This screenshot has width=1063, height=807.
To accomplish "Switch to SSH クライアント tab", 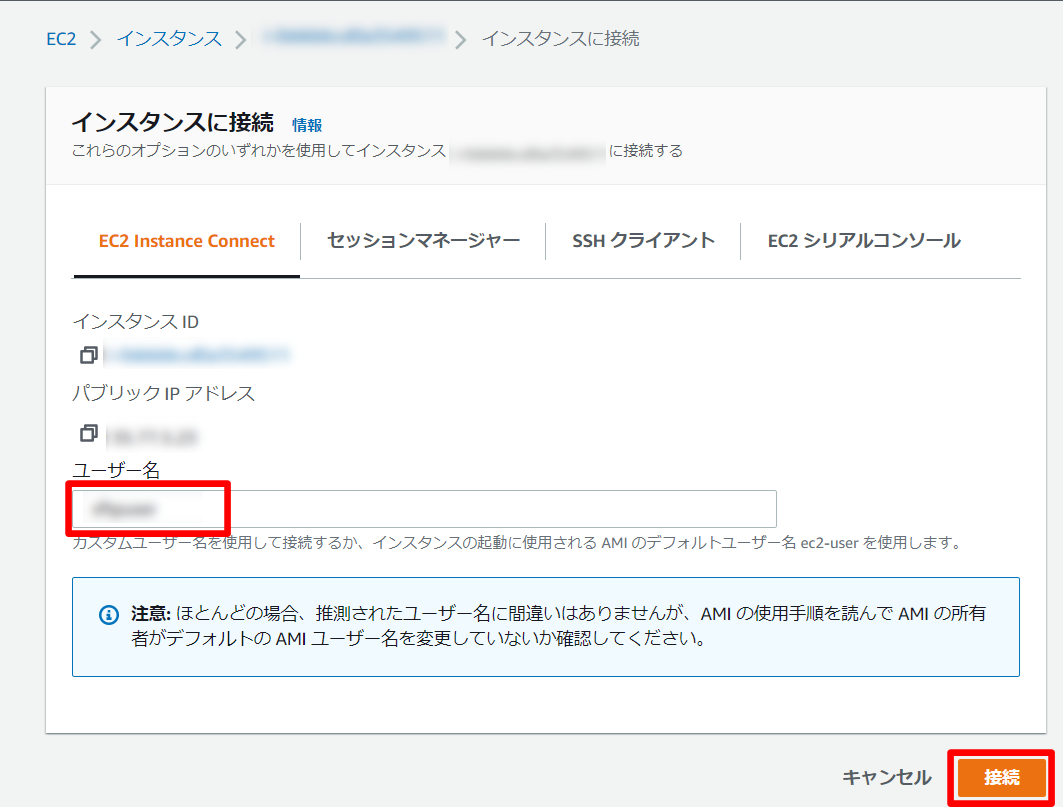I will (643, 241).
